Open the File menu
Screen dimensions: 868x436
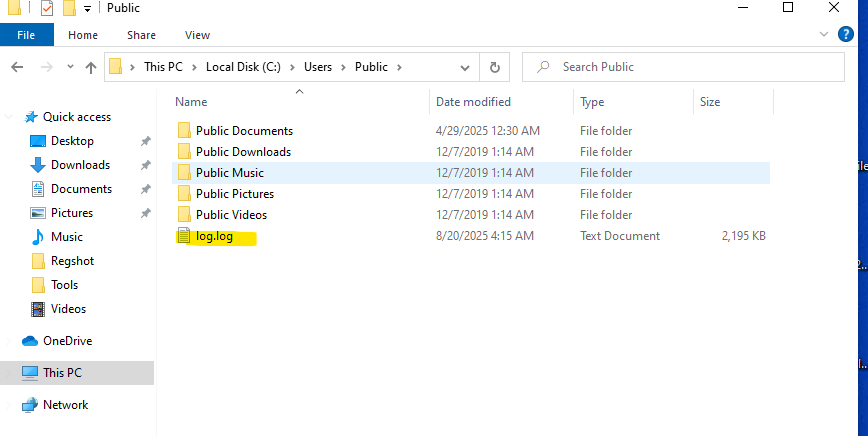click(26, 35)
